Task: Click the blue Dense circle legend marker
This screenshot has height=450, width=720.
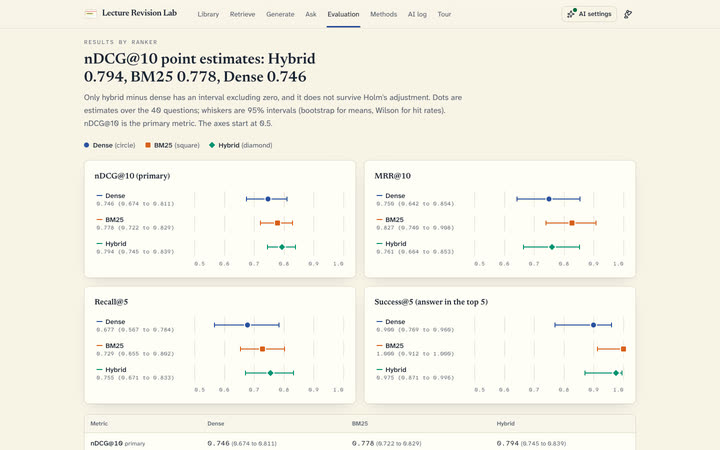Action: (86, 145)
